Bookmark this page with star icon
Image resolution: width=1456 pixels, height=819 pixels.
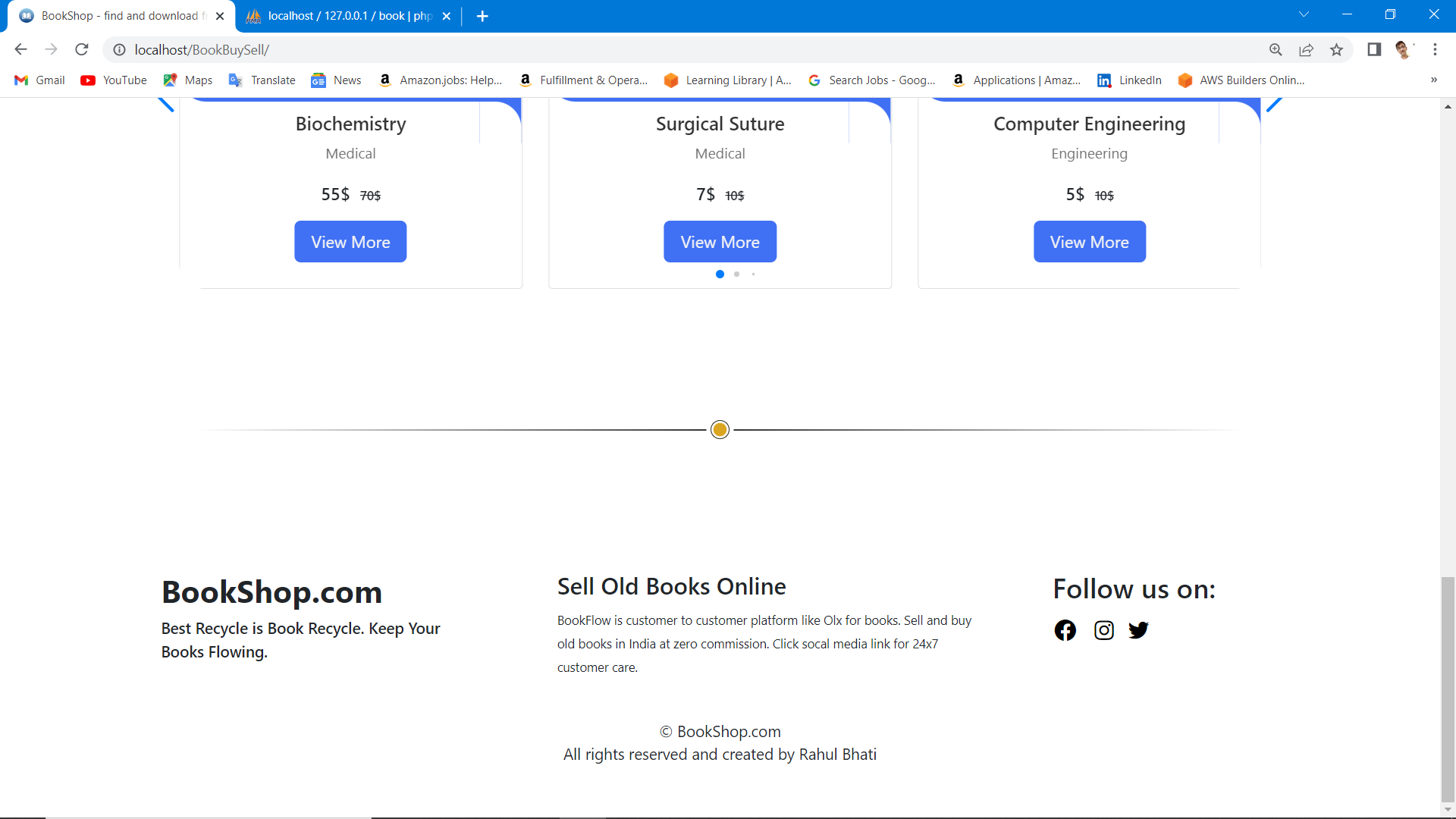[1336, 50]
